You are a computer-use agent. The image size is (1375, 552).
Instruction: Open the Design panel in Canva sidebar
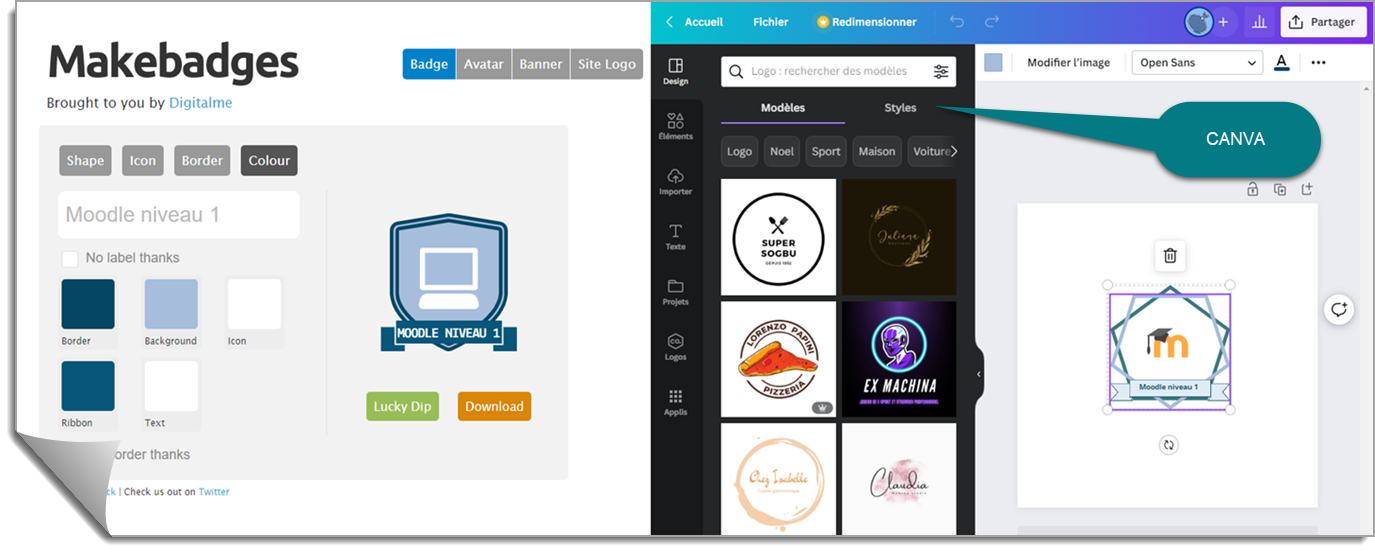tap(675, 71)
